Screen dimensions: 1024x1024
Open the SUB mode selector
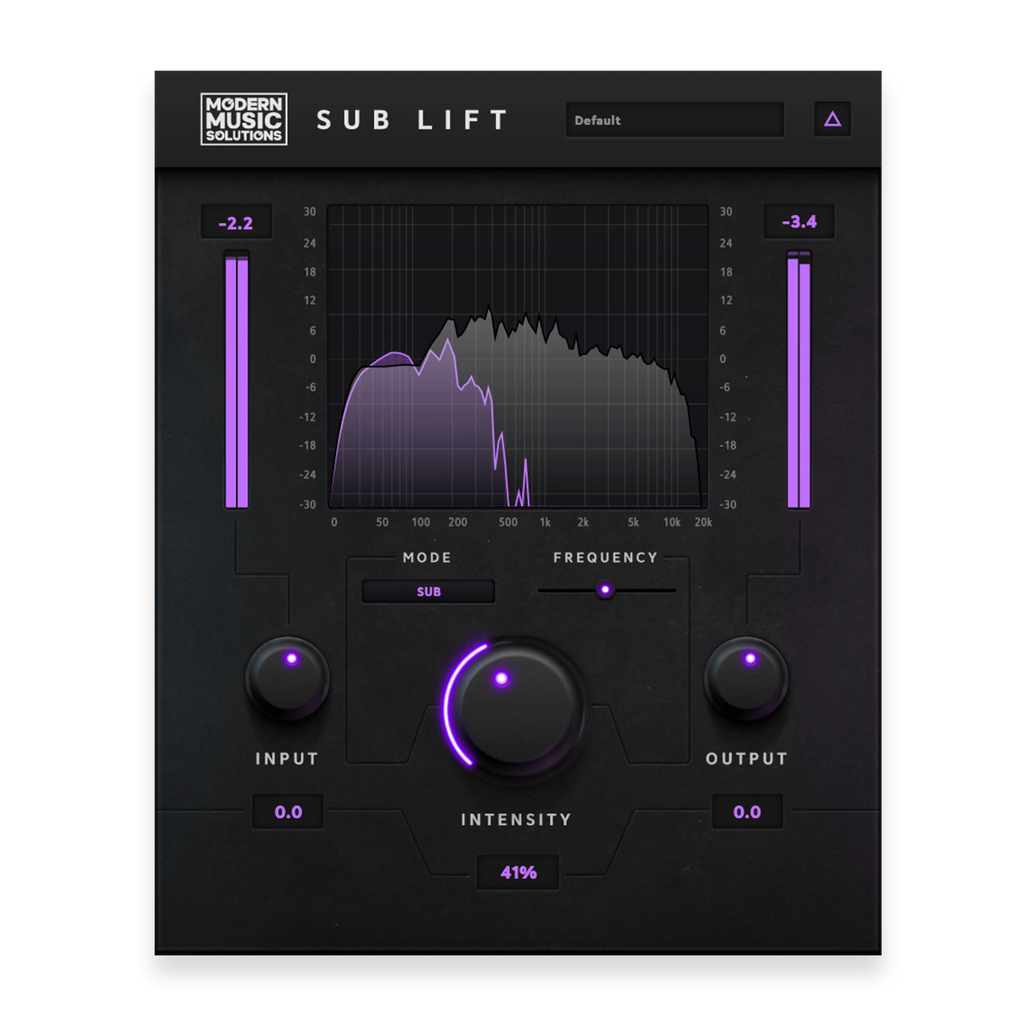pyautogui.click(x=428, y=592)
